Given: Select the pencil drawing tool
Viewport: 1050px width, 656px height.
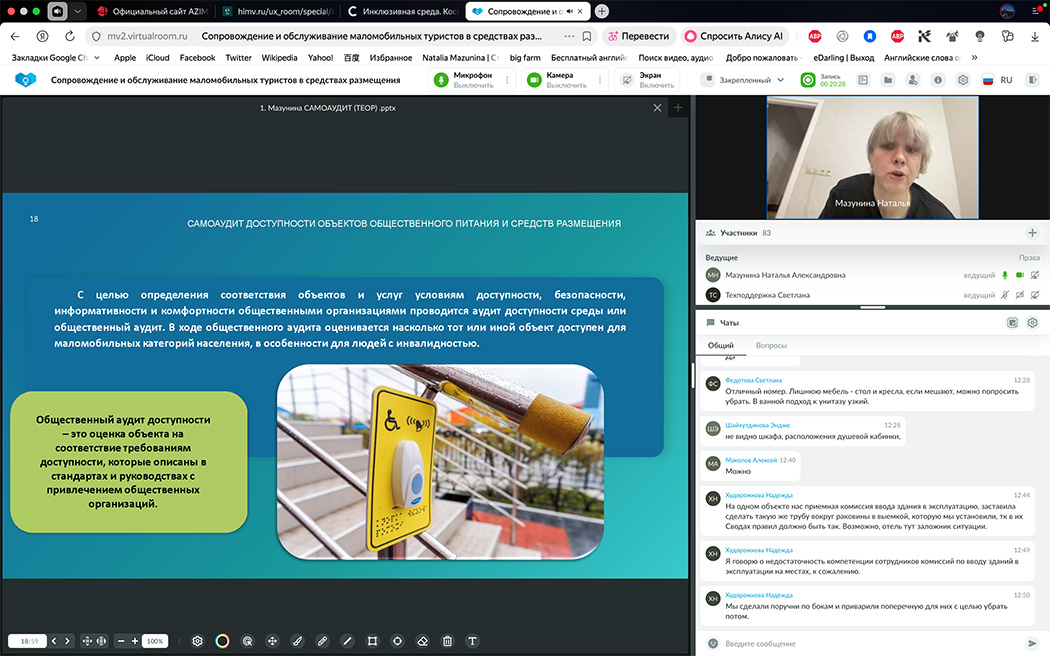Looking at the screenshot, I should pyautogui.click(x=322, y=641).
